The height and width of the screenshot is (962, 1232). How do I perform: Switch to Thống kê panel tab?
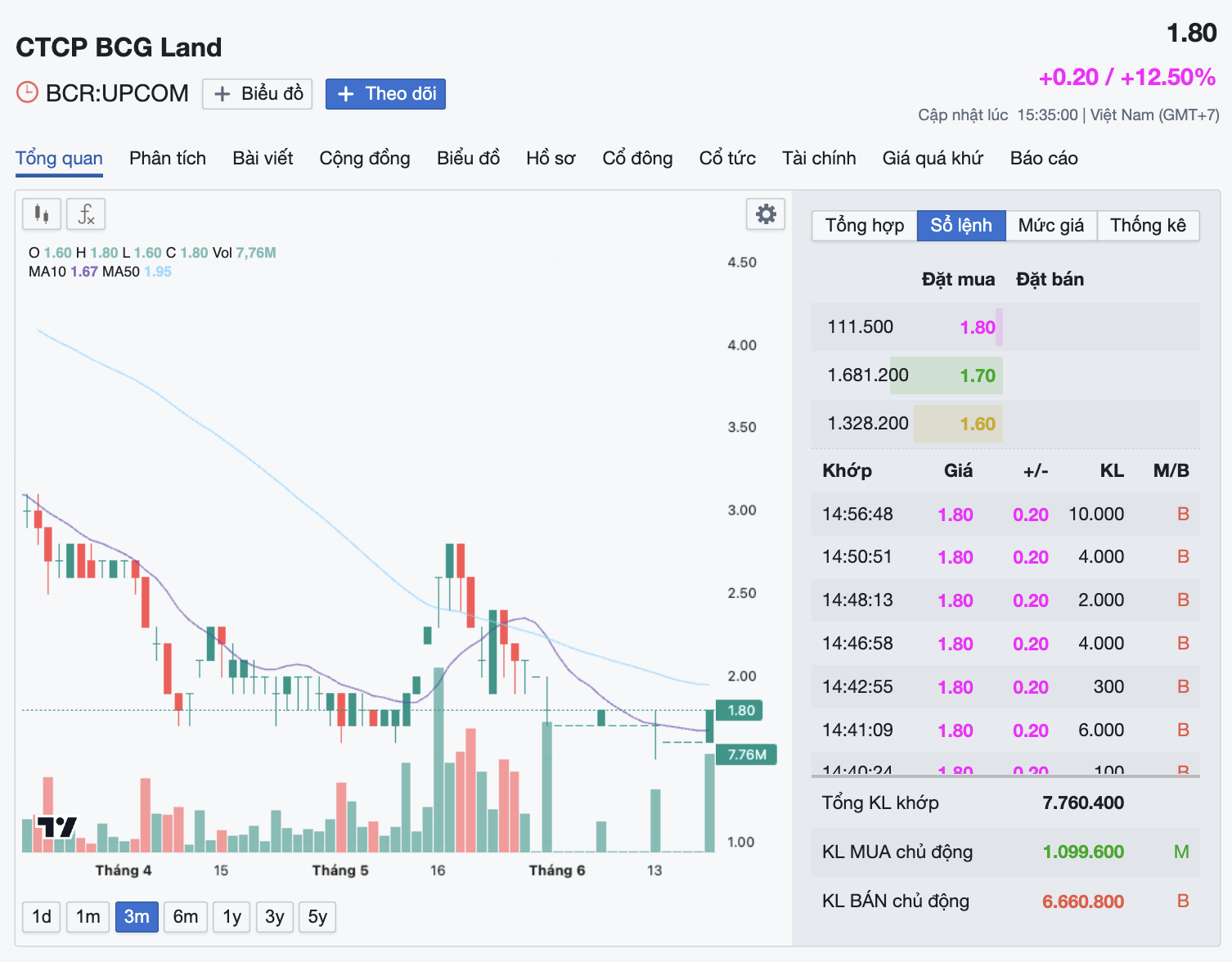tap(1148, 225)
